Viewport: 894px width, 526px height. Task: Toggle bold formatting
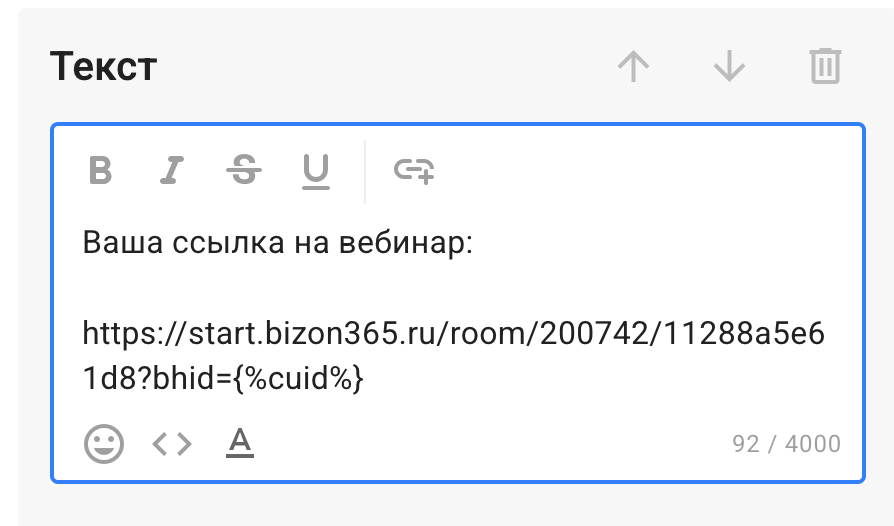pos(100,171)
